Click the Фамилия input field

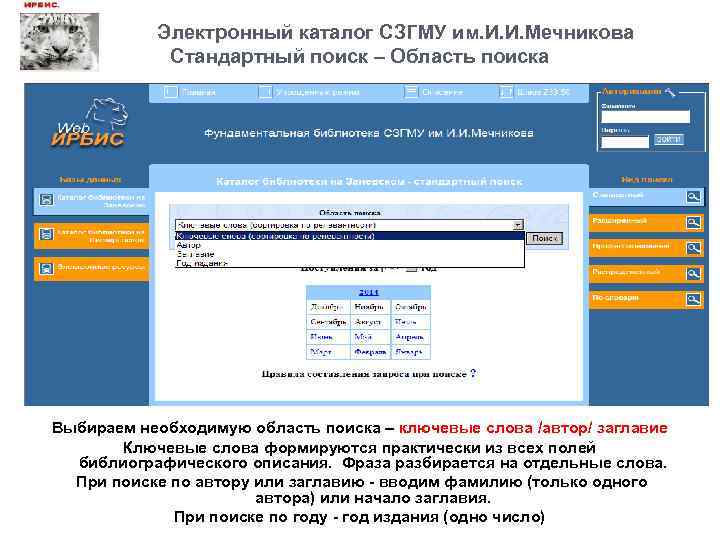tap(646, 117)
